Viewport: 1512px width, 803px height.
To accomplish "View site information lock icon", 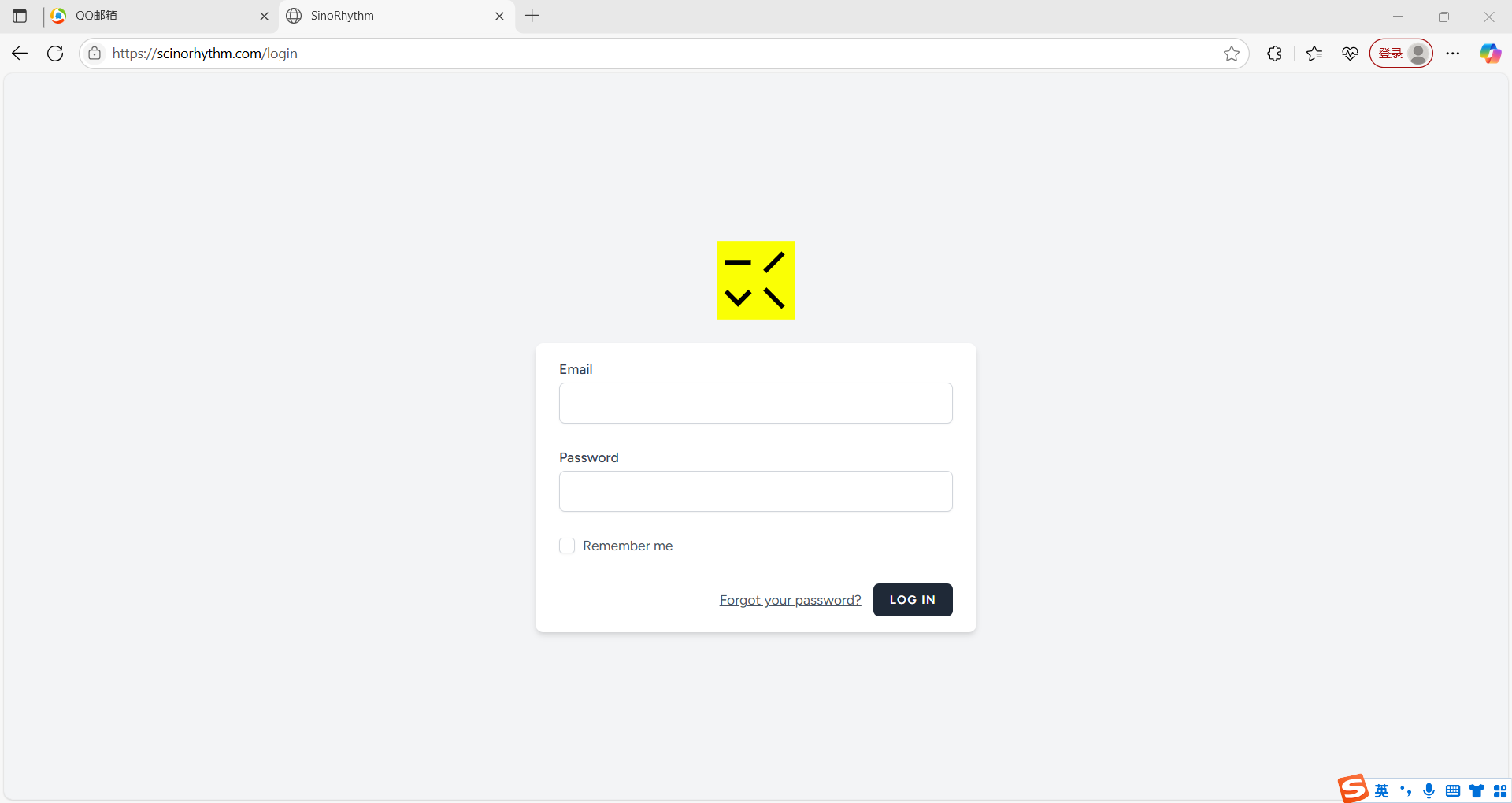I will pos(94,54).
